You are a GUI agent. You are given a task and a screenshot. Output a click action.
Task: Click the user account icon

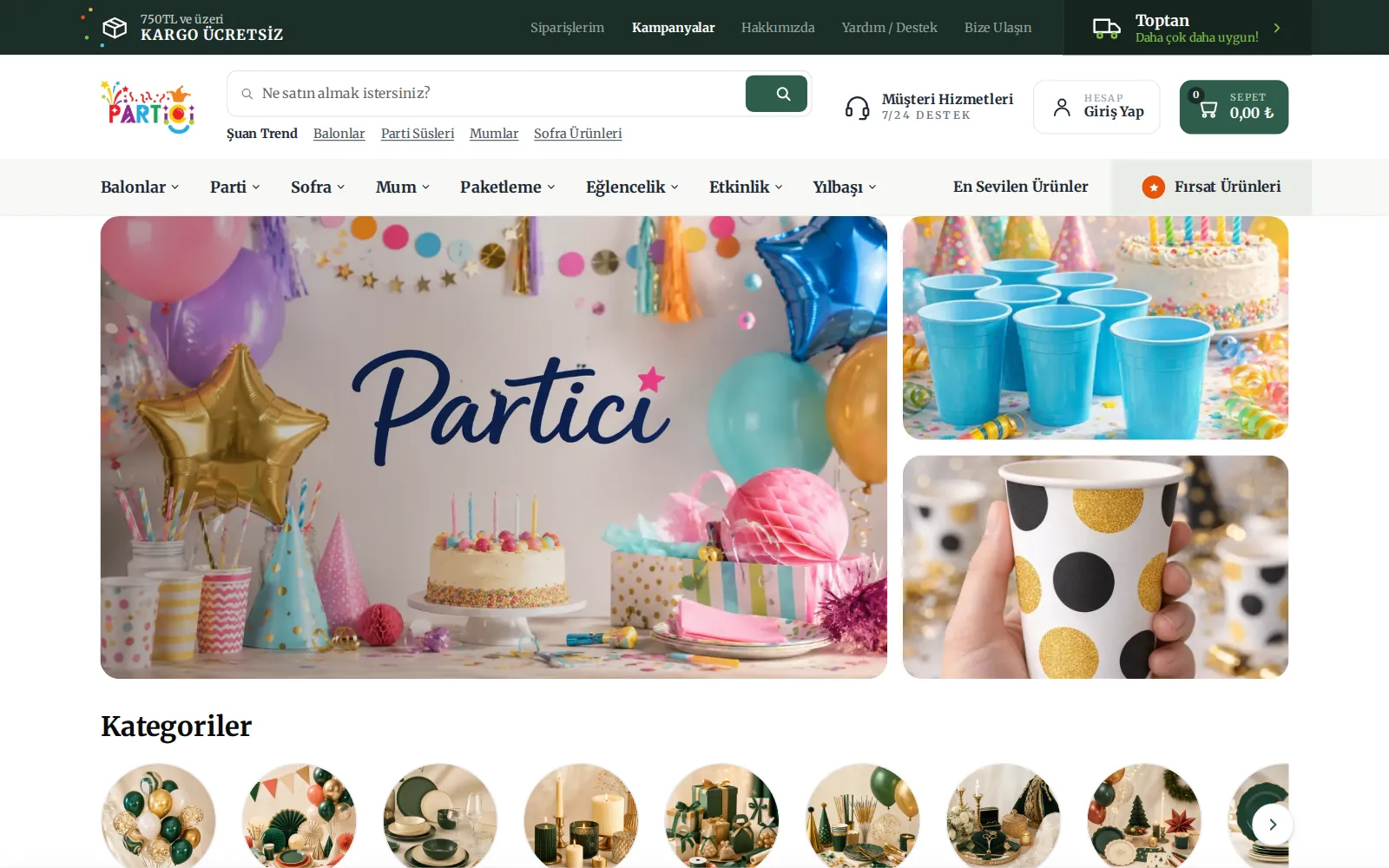tap(1062, 107)
